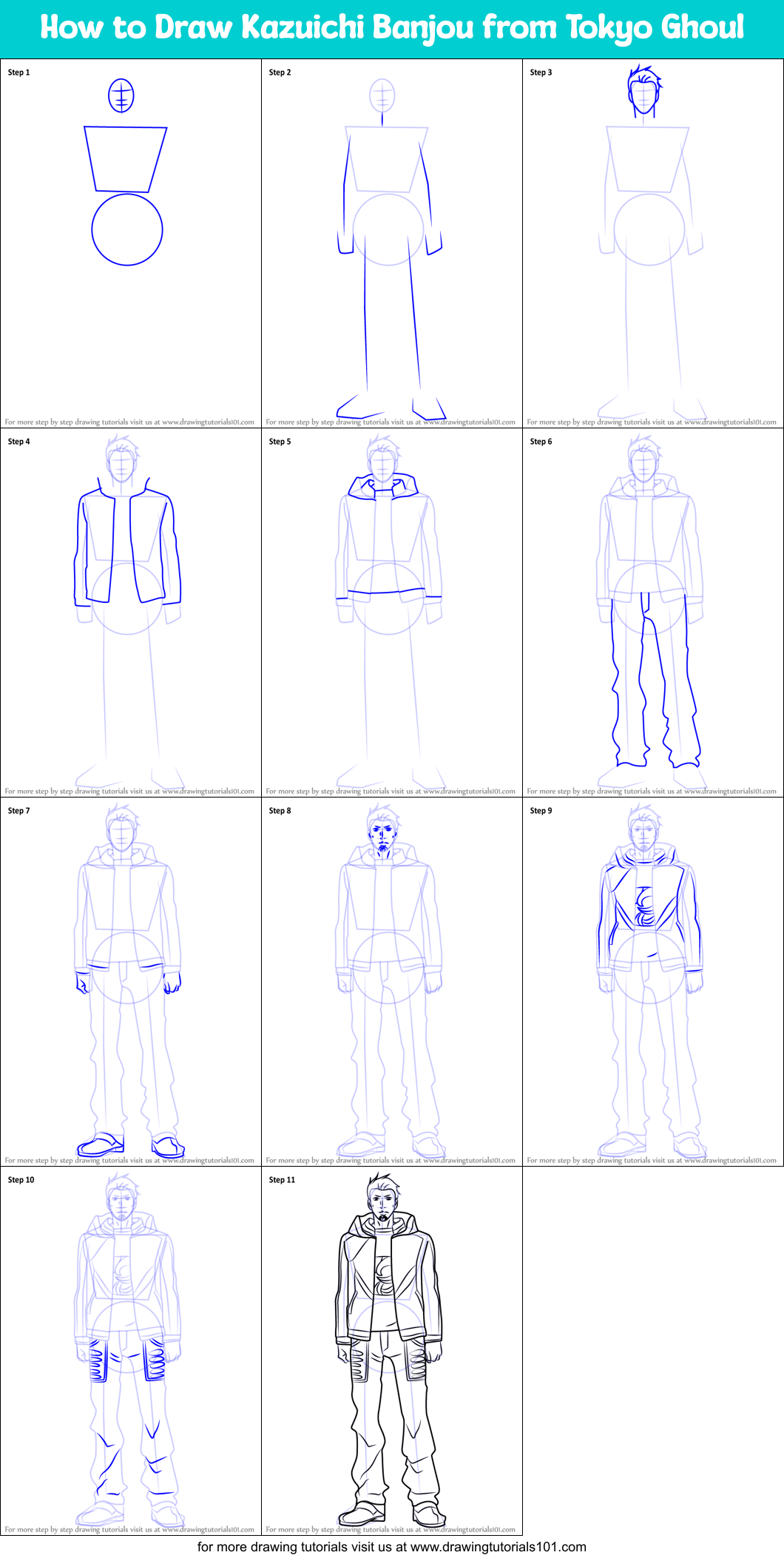This screenshot has height=1558, width=784.
Task: Click the Step 4 jacket drawing panel
Action: tap(131, 613)
